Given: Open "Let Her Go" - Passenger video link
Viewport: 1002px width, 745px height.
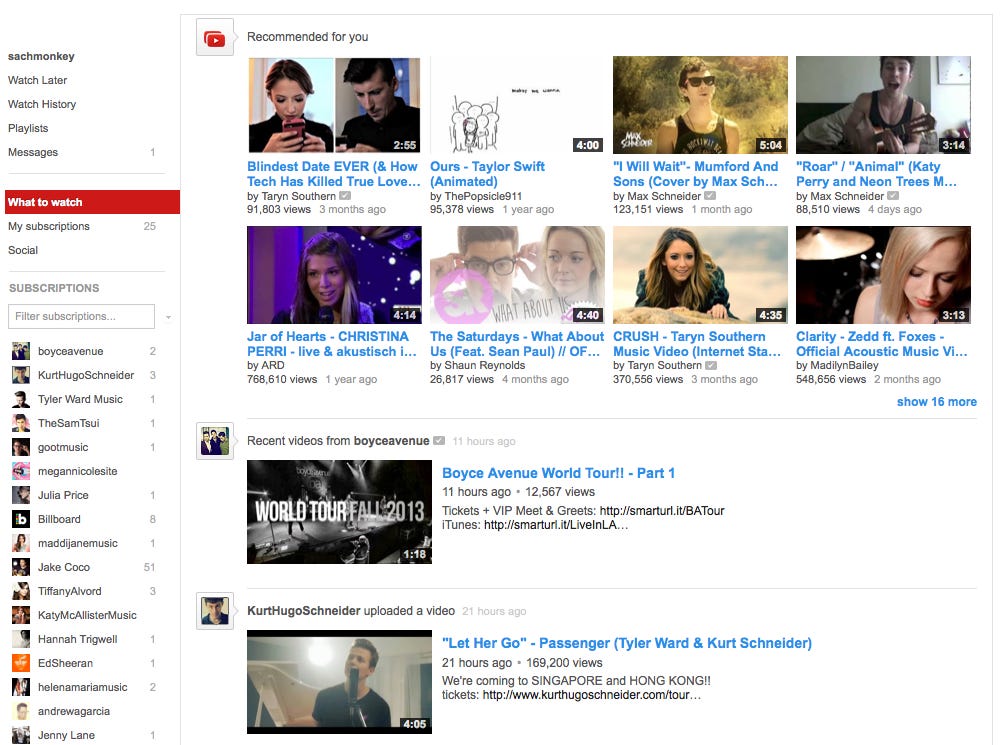Looking at the screenshot, I should click(x=627, y=643).
